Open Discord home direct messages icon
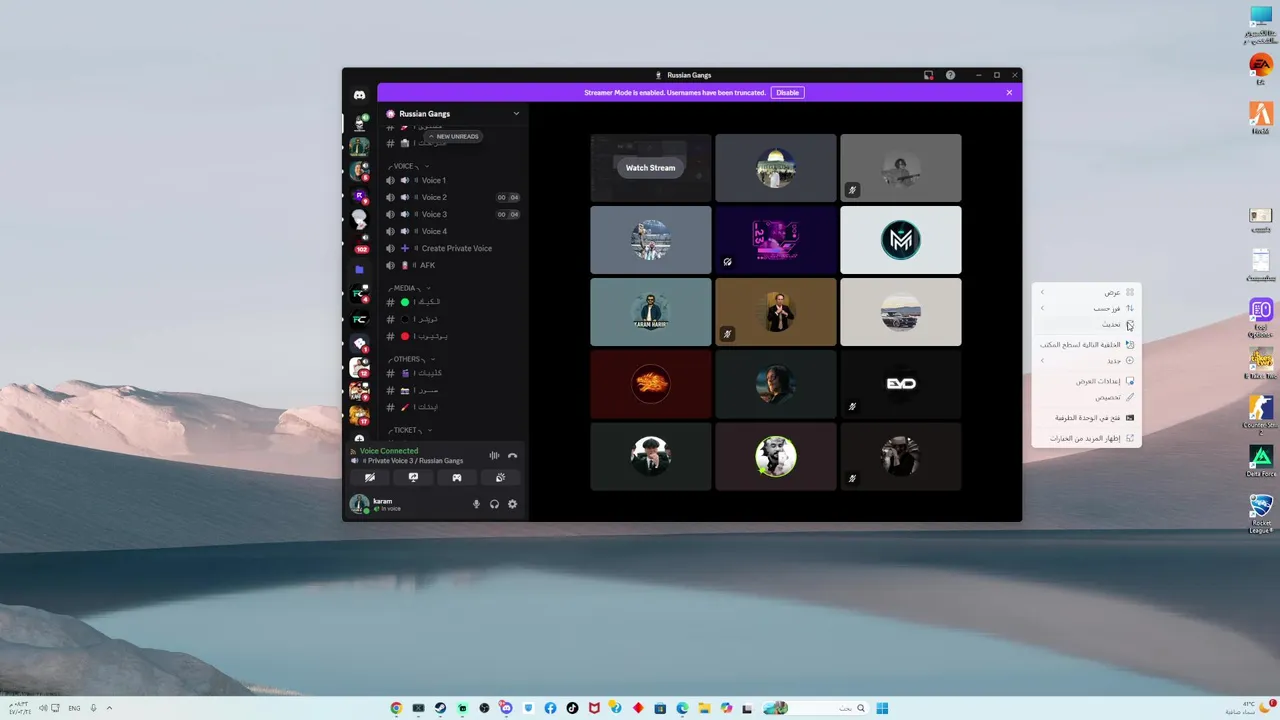This screenshot has height=720, width=1280. [x=359, y=95]
